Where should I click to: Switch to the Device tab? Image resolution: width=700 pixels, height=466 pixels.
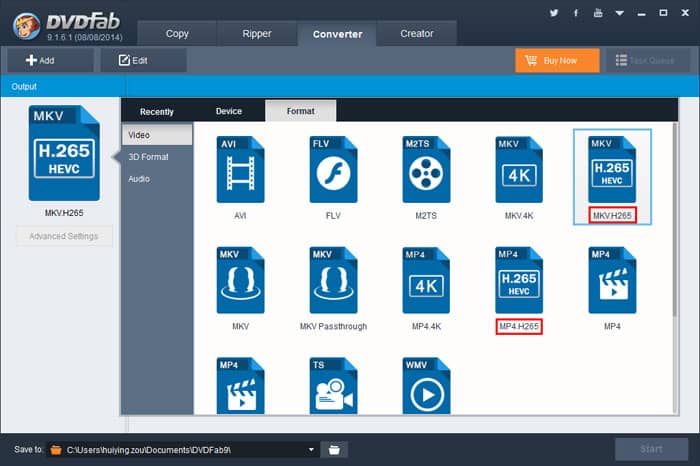[229, 111]
